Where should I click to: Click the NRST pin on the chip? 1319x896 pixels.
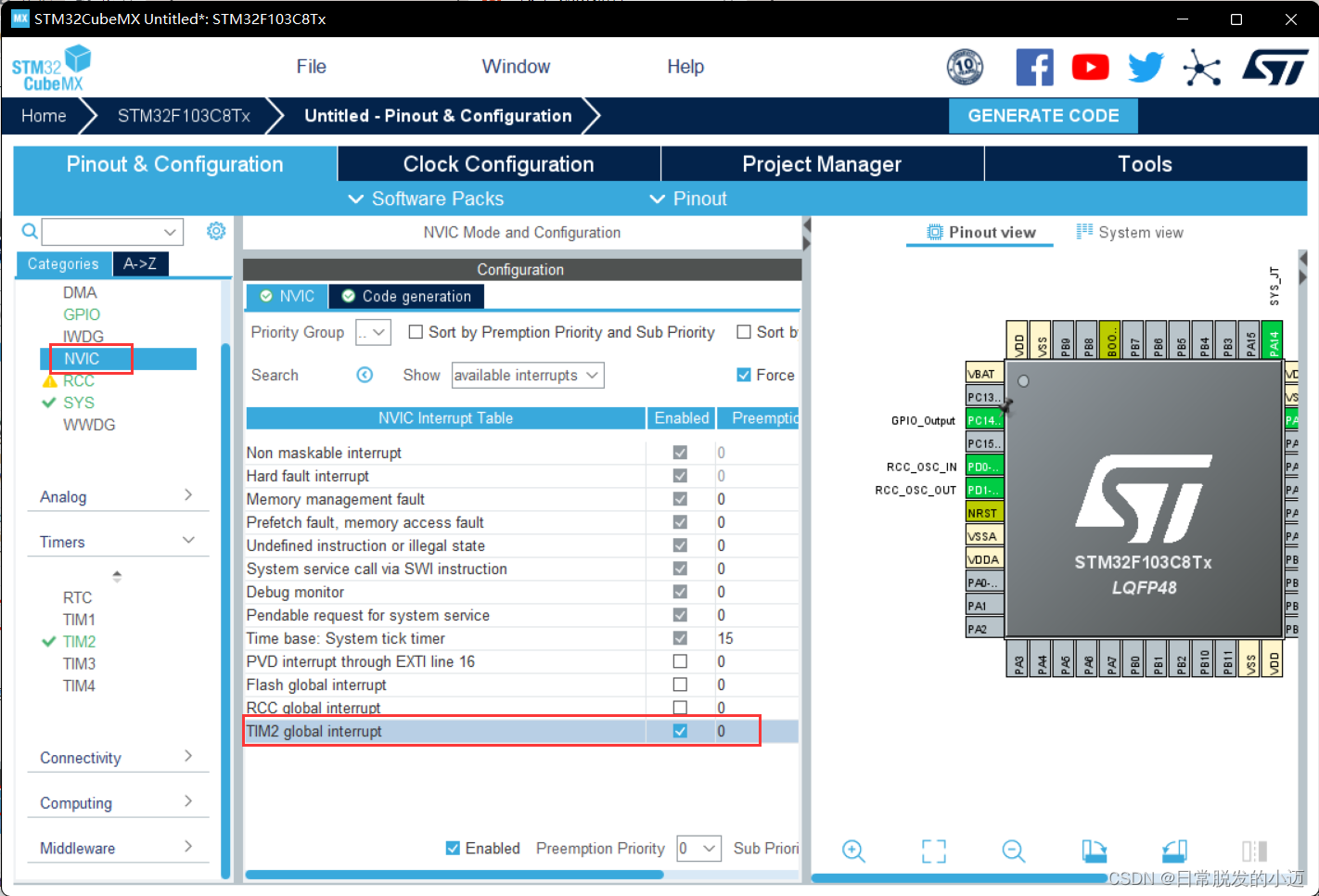tap(984, 513)
